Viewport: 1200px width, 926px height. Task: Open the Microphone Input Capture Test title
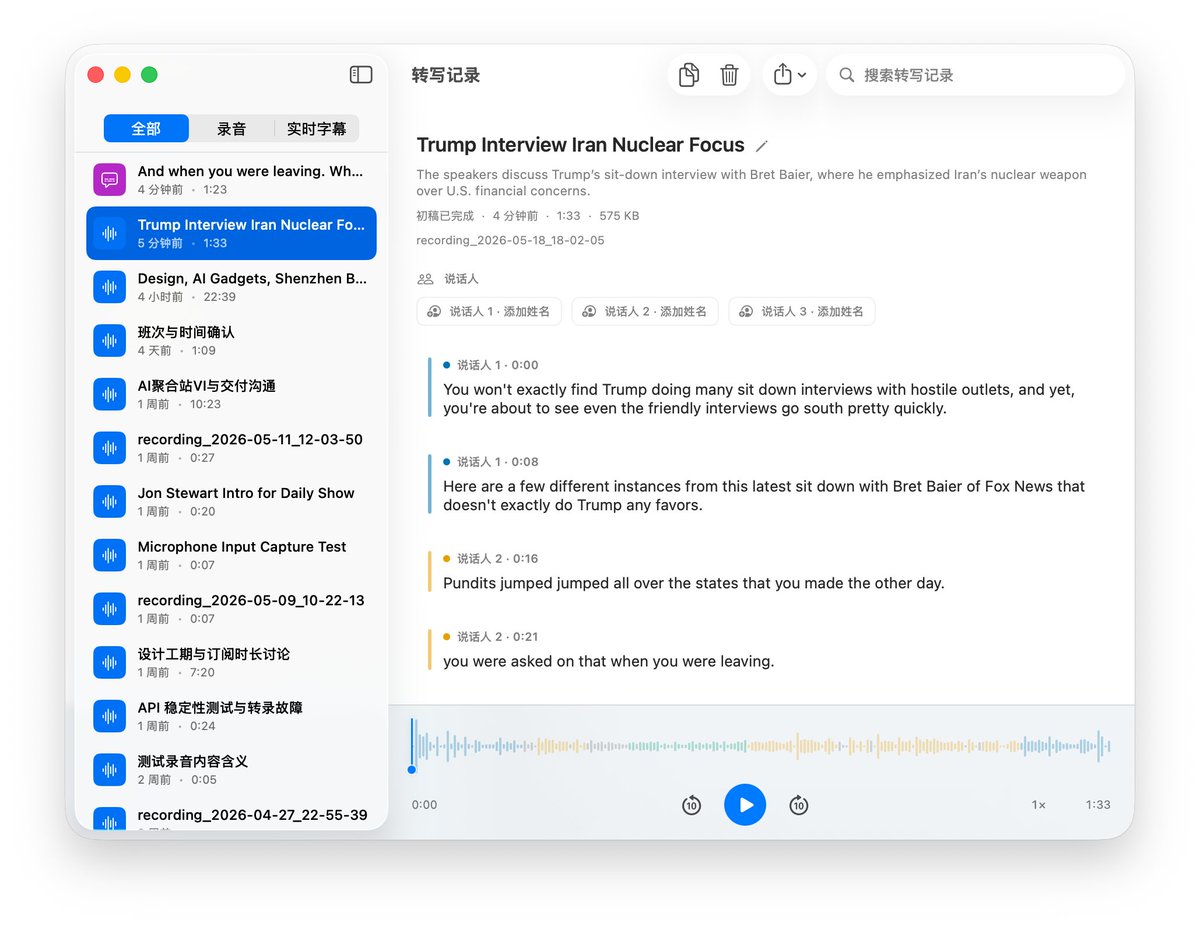242,547
